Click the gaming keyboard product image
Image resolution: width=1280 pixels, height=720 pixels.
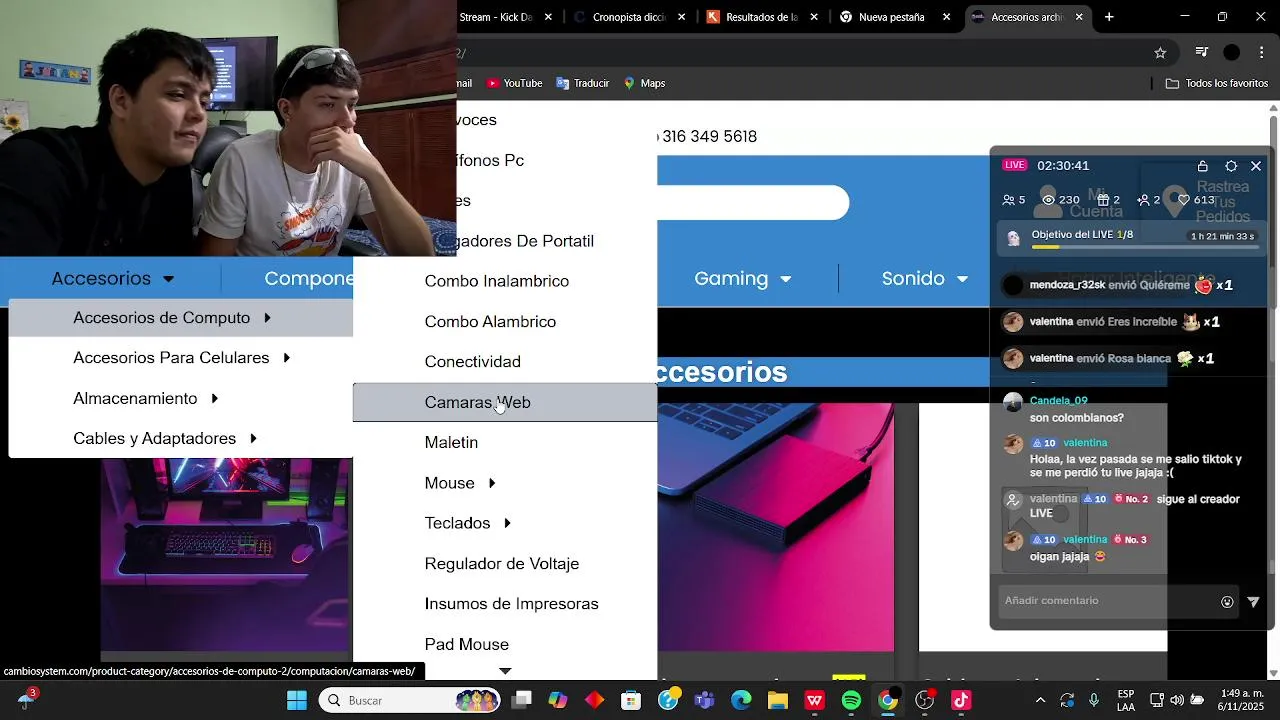[x=225, y=554]
